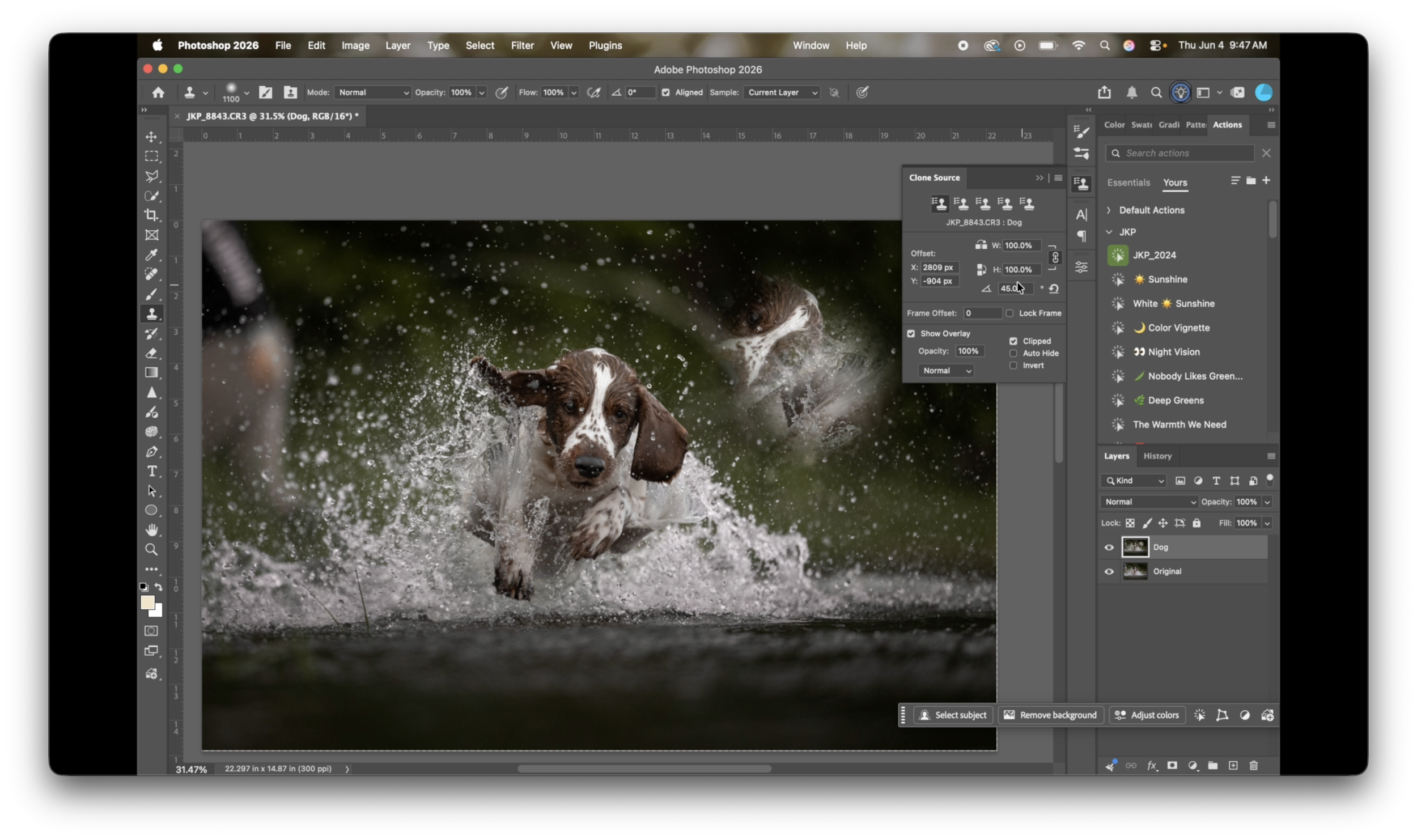The height and width of the screenshot is (840, 1417).
Task: Select the Eraser tool
Action: pyautogui.click(x=151, y=353)
